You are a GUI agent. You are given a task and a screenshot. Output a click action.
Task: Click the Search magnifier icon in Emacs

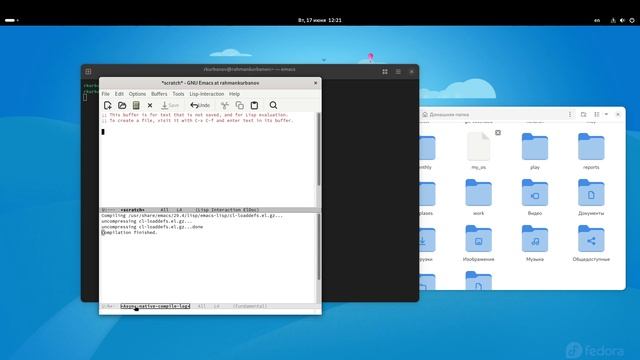[x=273, y=105]
